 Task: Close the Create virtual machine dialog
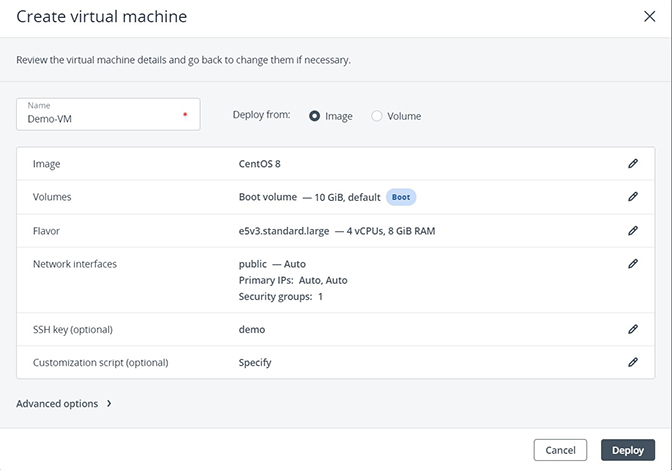[x=650, y=16]
